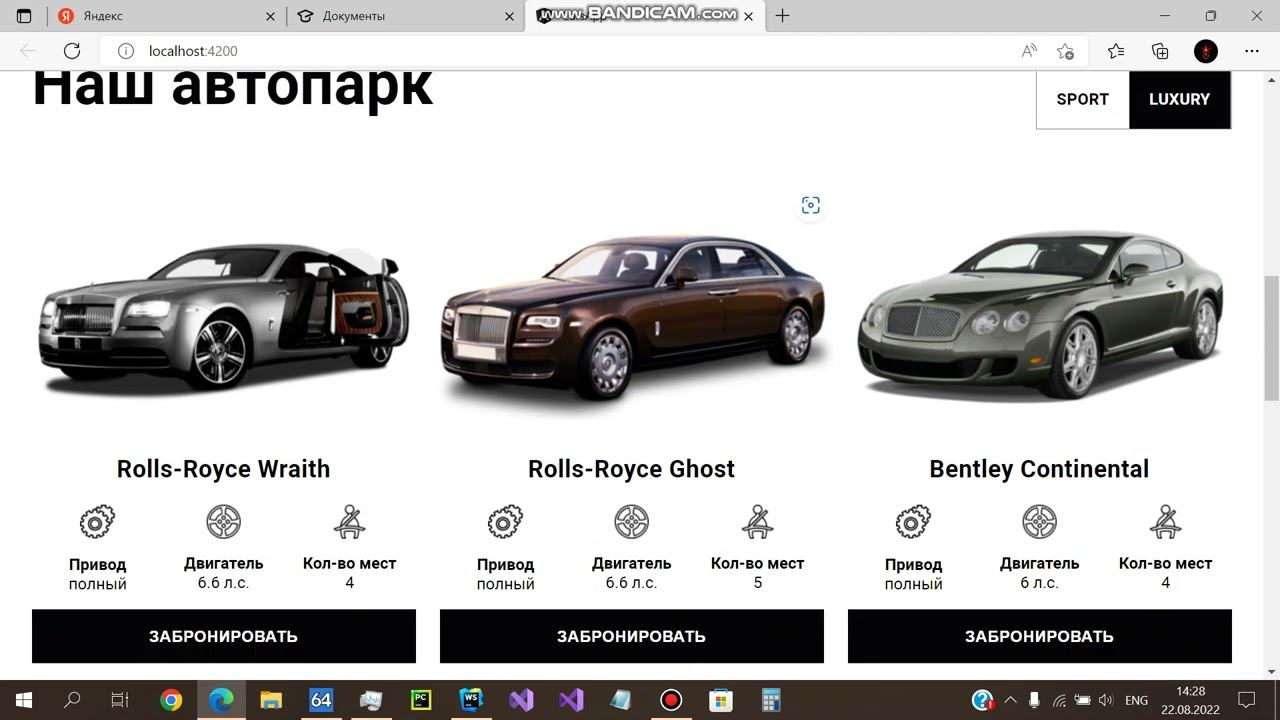Click the seat belt icon under Bentley Continental
This screenshot has width=1280, height=720.
coord(1165,522)
